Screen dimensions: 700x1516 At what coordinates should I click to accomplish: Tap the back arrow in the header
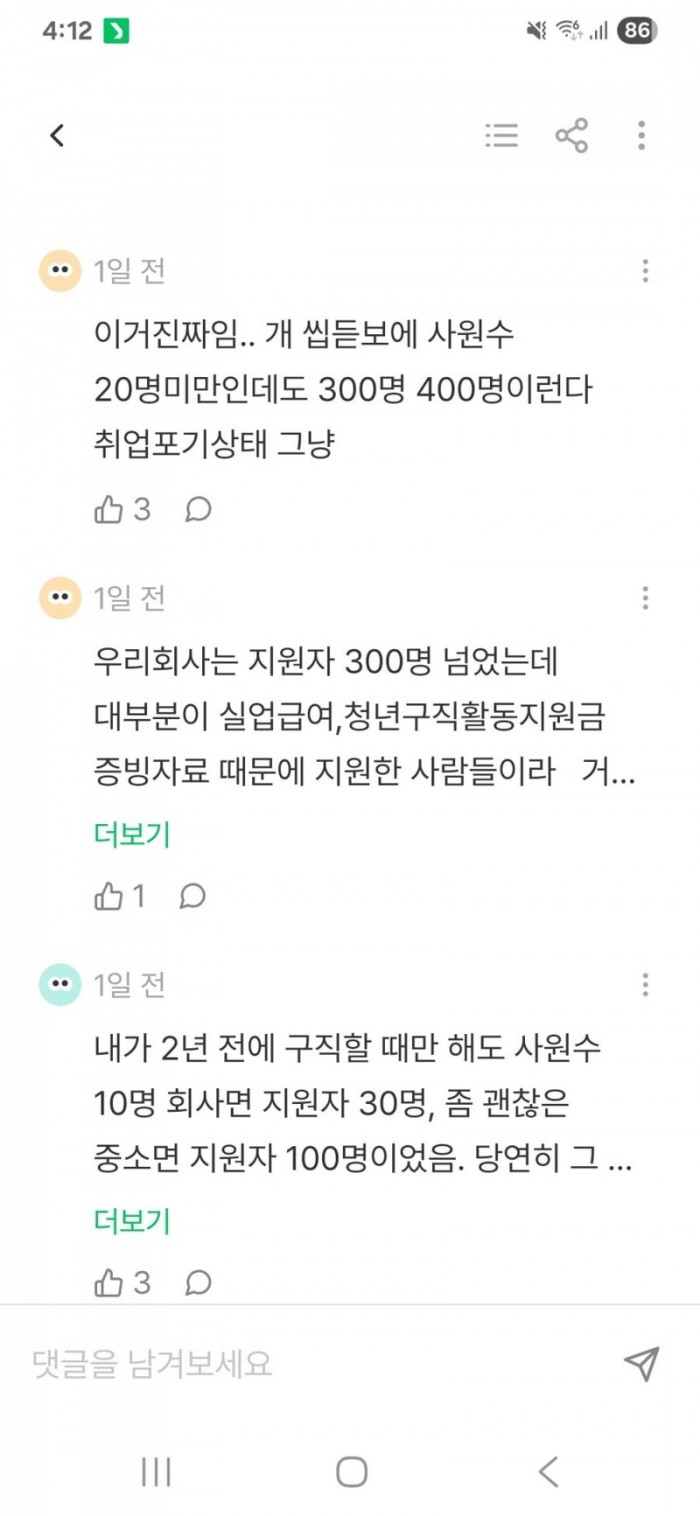[x=57, y=136]
